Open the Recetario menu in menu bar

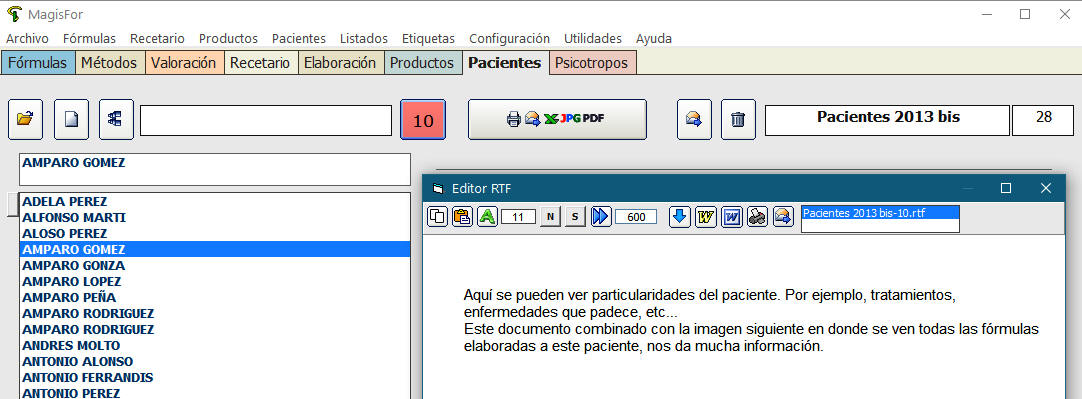[157, 39]
